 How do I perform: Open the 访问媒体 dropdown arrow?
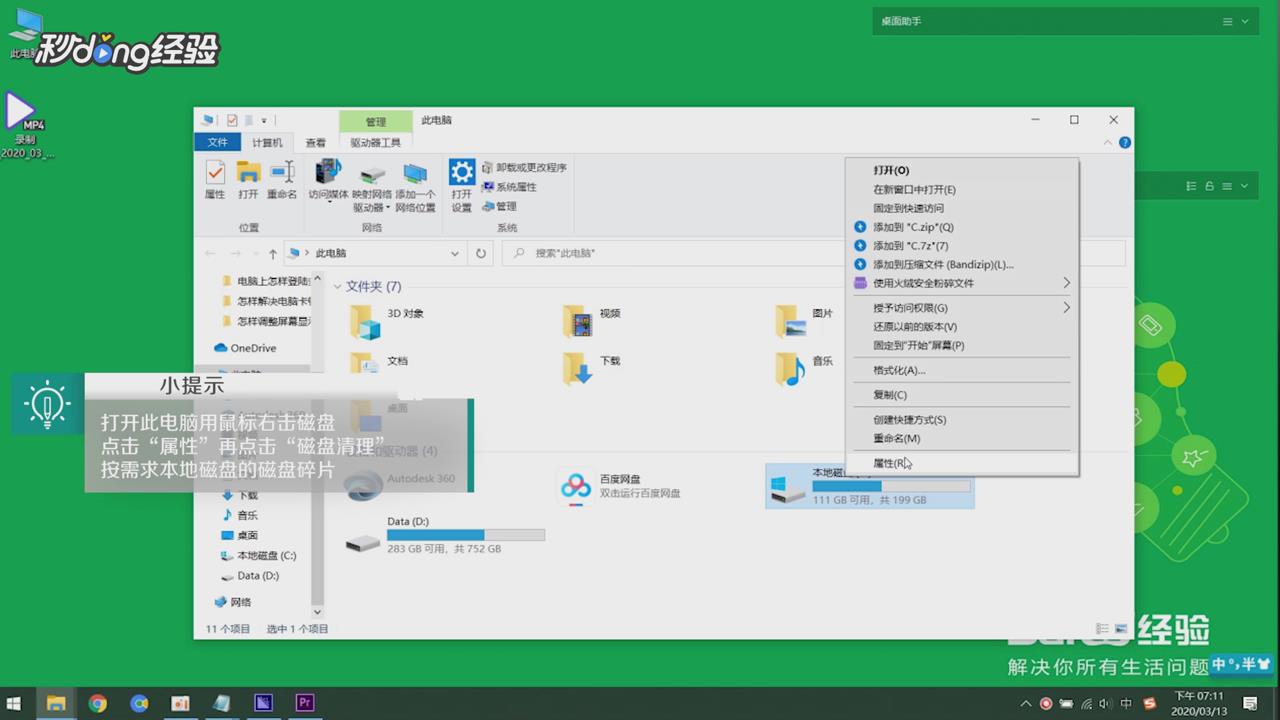[329, 203]
